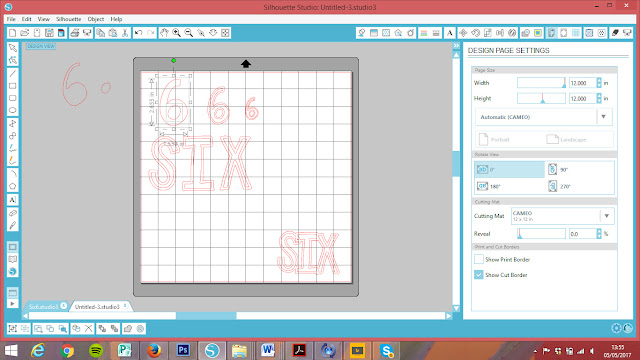The image size is (640, 360).
Task: Enable the Show Print Border checkbox
Action: (479, 259)
